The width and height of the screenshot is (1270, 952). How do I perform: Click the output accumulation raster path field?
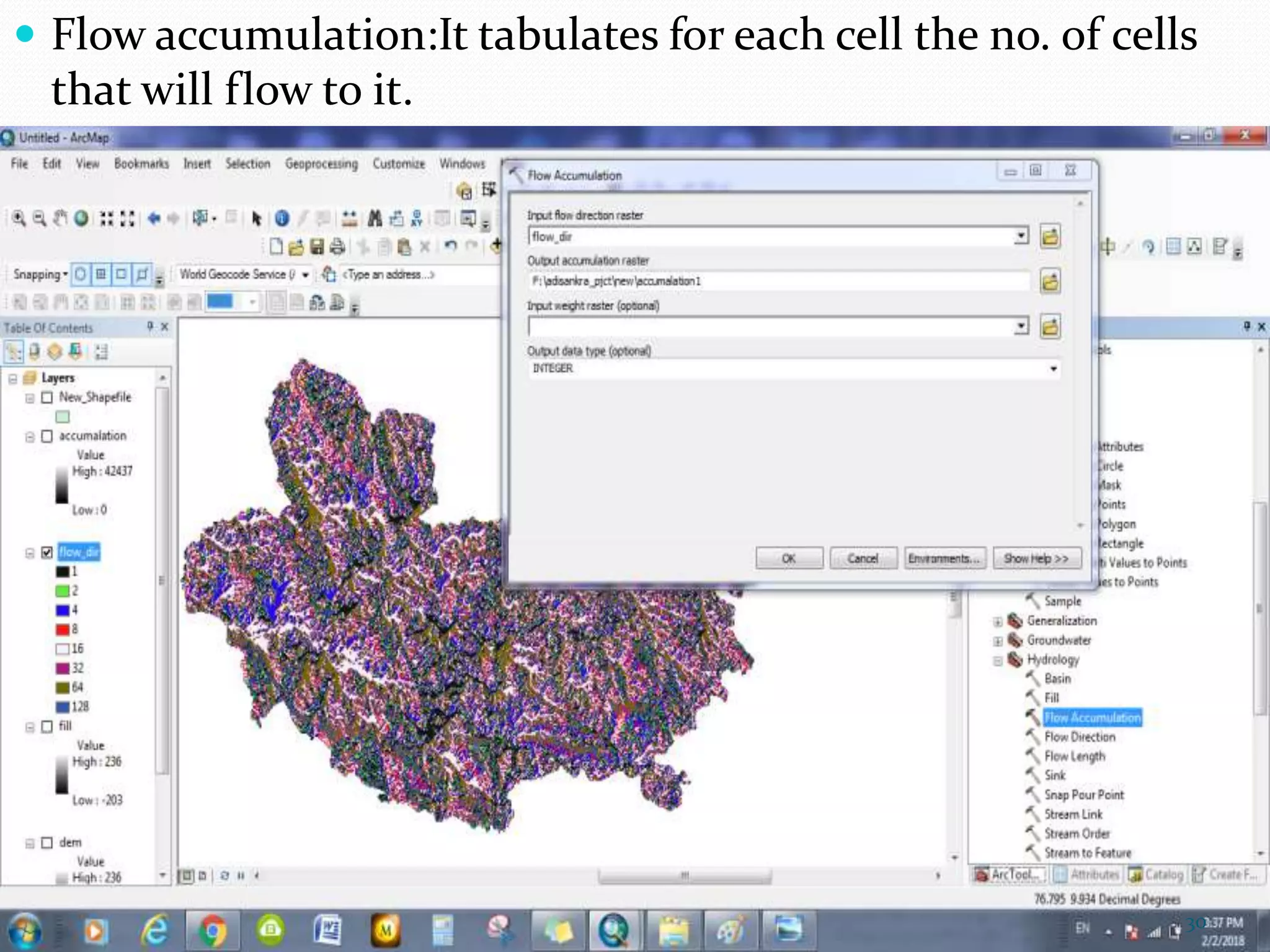[x=779, y=281]
